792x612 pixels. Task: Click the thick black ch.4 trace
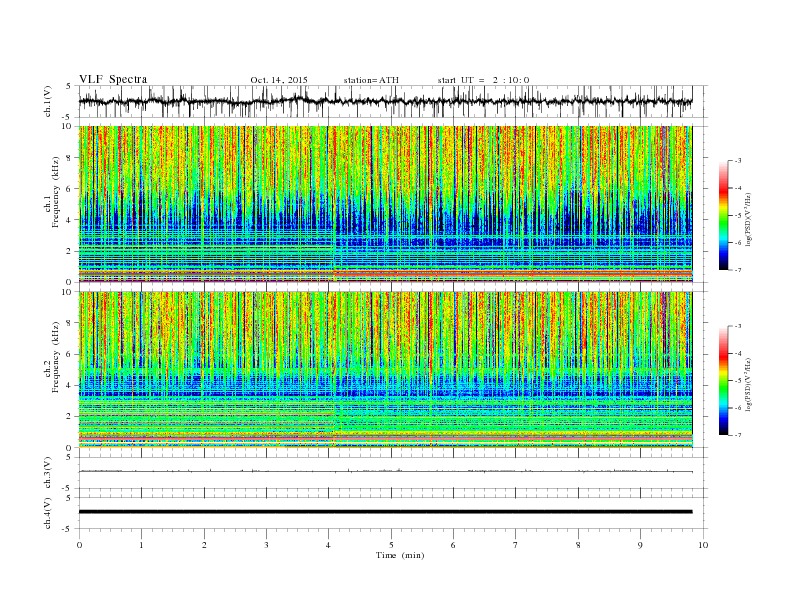(385, 512)
